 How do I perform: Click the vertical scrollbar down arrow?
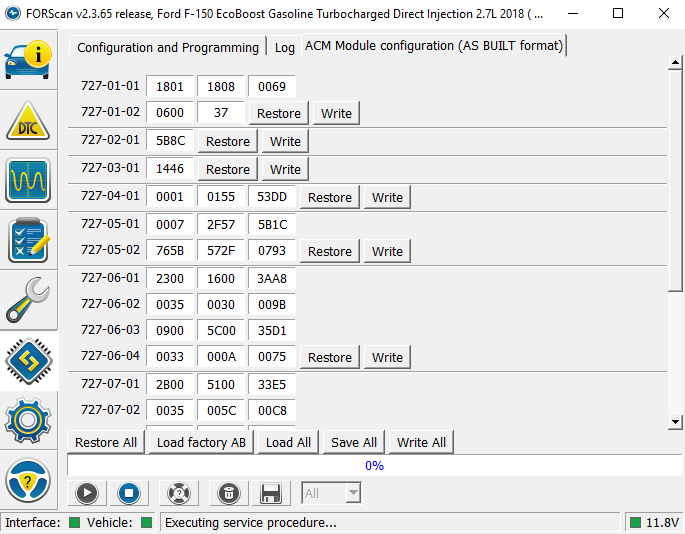click(x=675, y=422)
